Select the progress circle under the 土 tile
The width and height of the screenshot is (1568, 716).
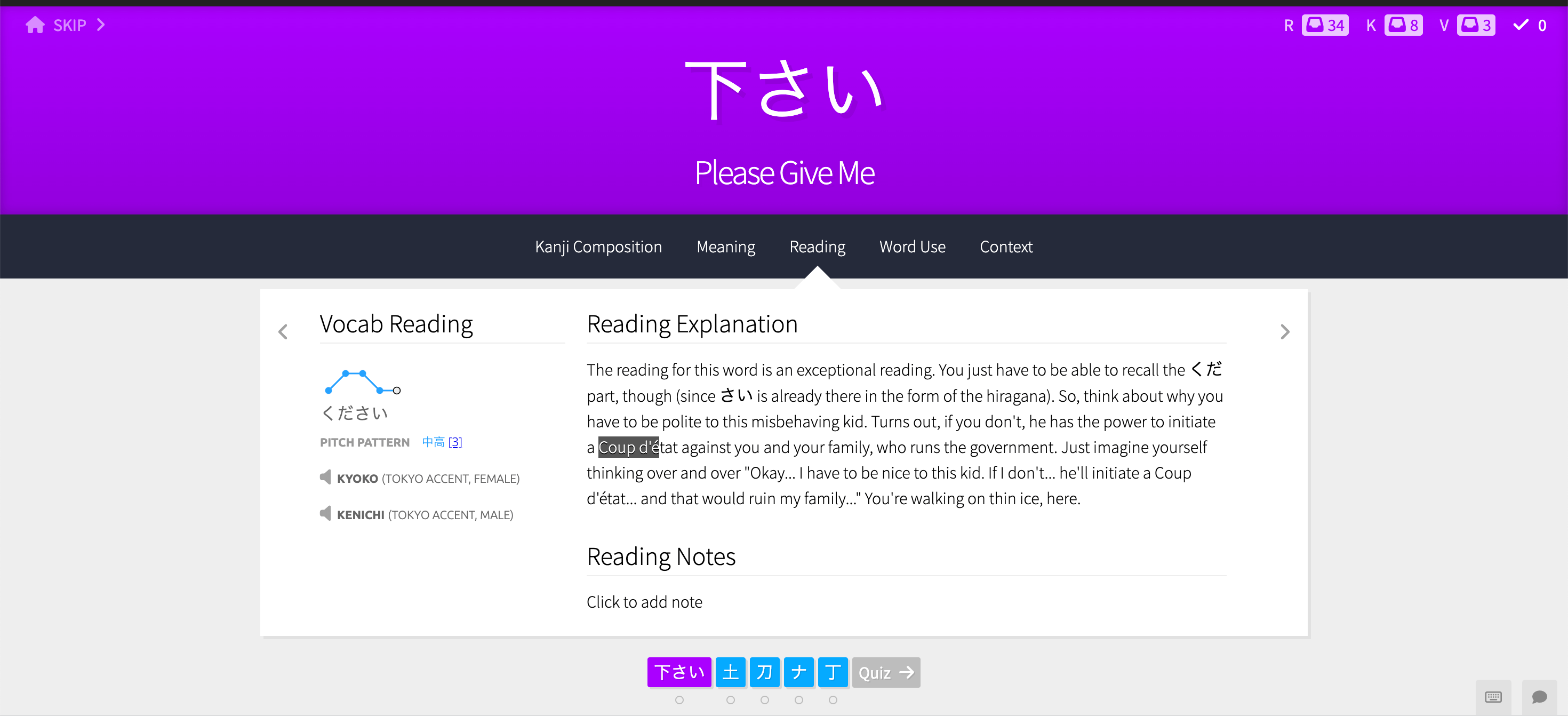pos(731,700)
